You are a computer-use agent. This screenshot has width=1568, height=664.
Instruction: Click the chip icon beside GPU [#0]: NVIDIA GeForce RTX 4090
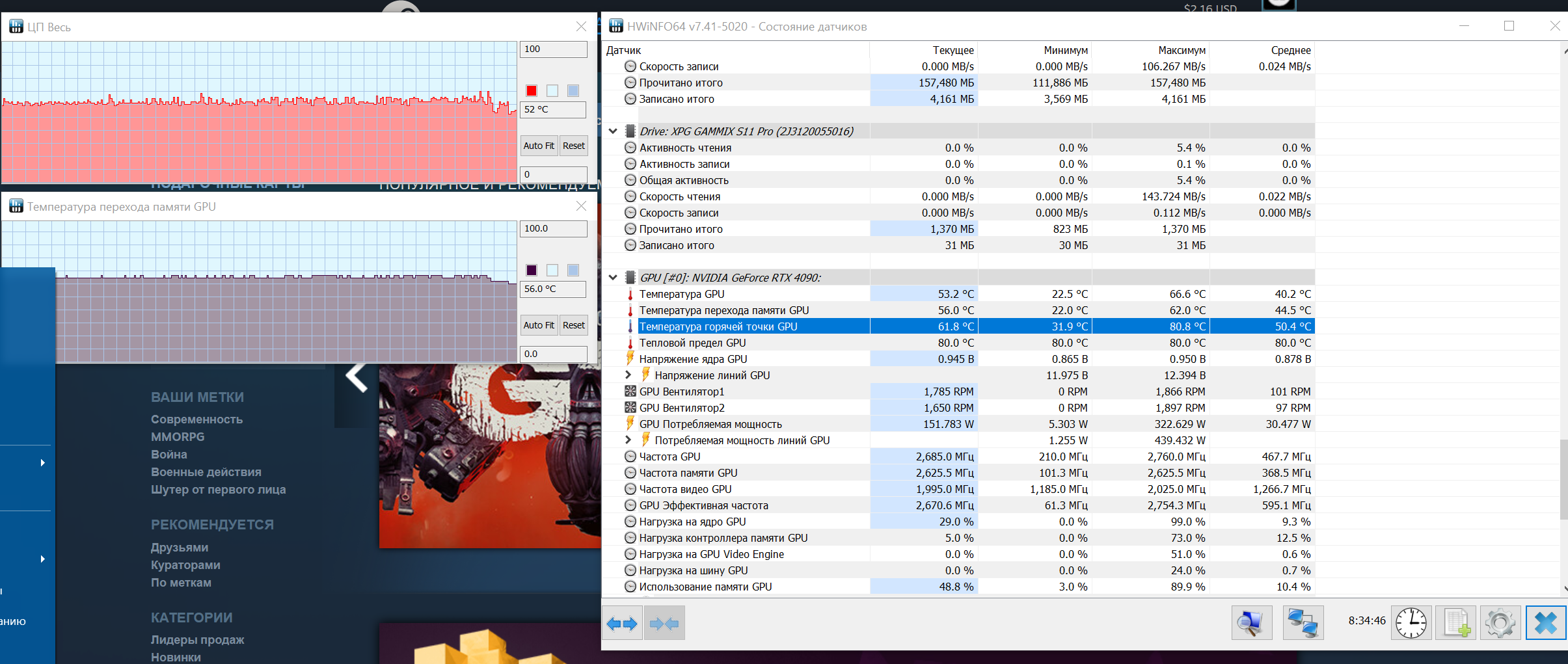pos(630,277)
